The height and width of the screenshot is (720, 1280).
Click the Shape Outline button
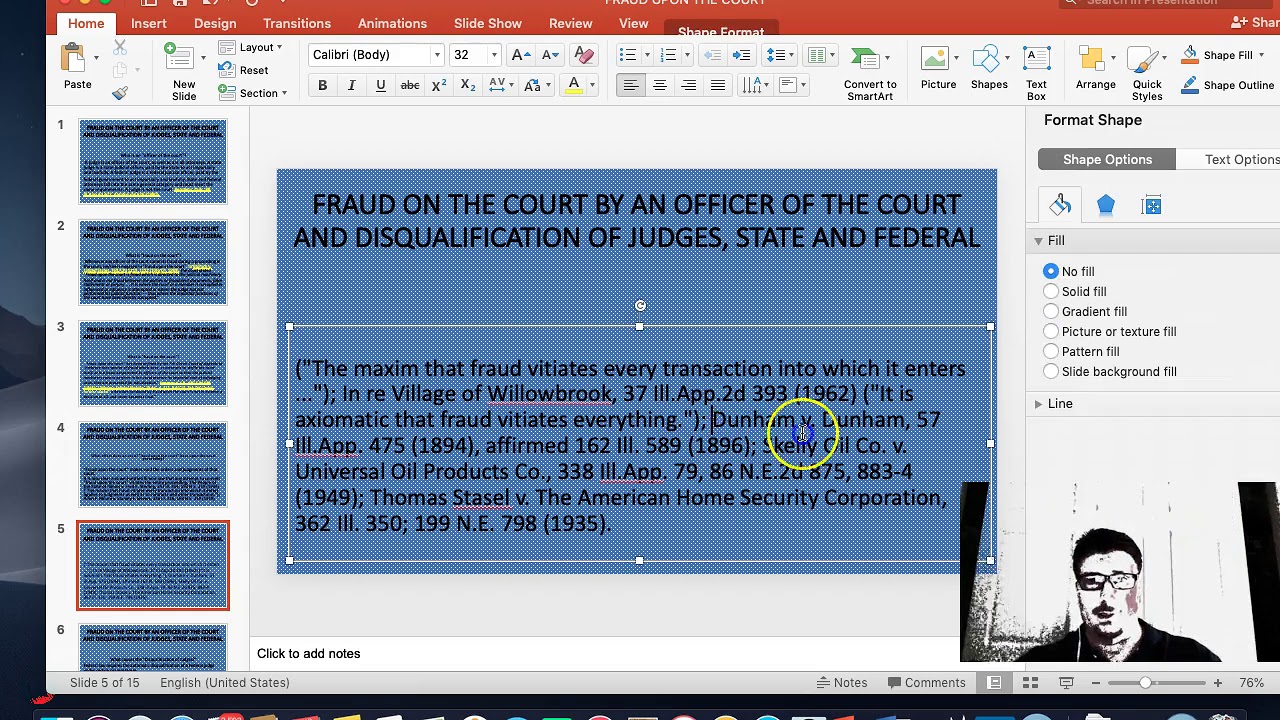coord(1228,85)
